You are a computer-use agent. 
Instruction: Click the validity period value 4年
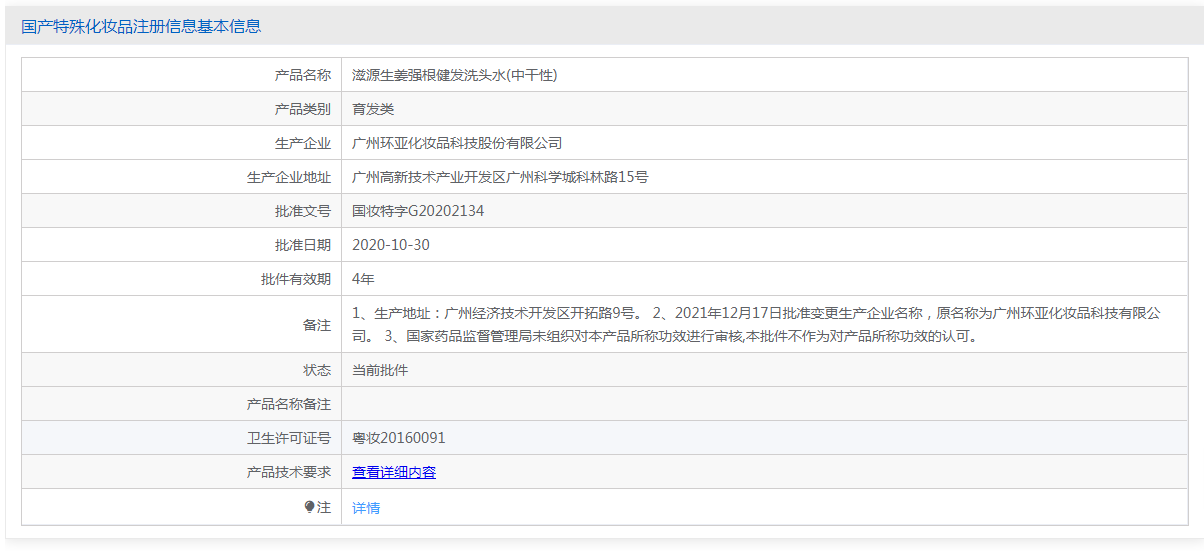tap(363, 279)
